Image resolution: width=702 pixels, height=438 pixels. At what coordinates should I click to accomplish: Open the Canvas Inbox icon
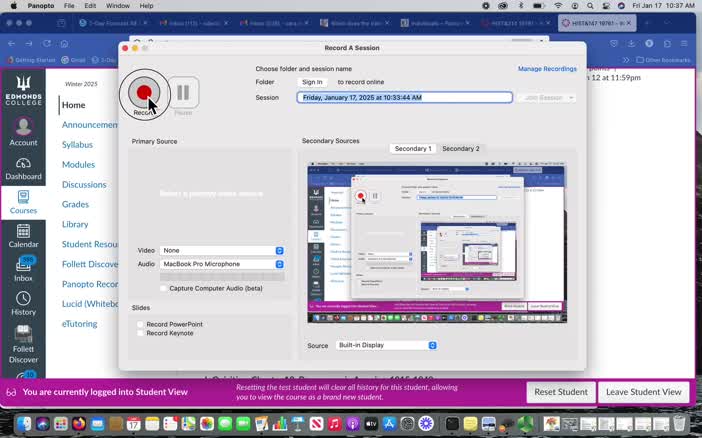coord(23,267)
